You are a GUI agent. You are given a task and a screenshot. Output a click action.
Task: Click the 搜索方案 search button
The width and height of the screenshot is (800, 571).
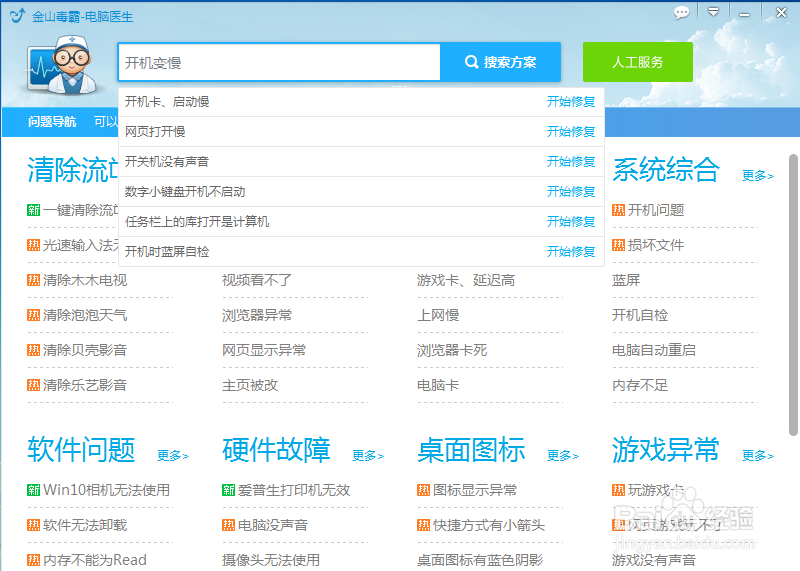click(501, 62)
